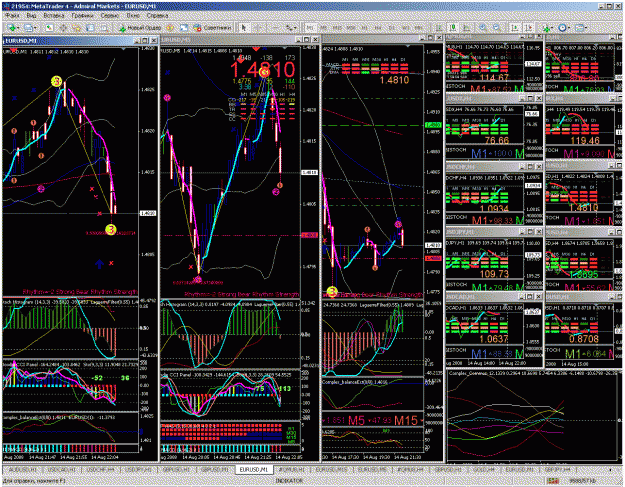Open the Файл menu

(x=12, y=16)
